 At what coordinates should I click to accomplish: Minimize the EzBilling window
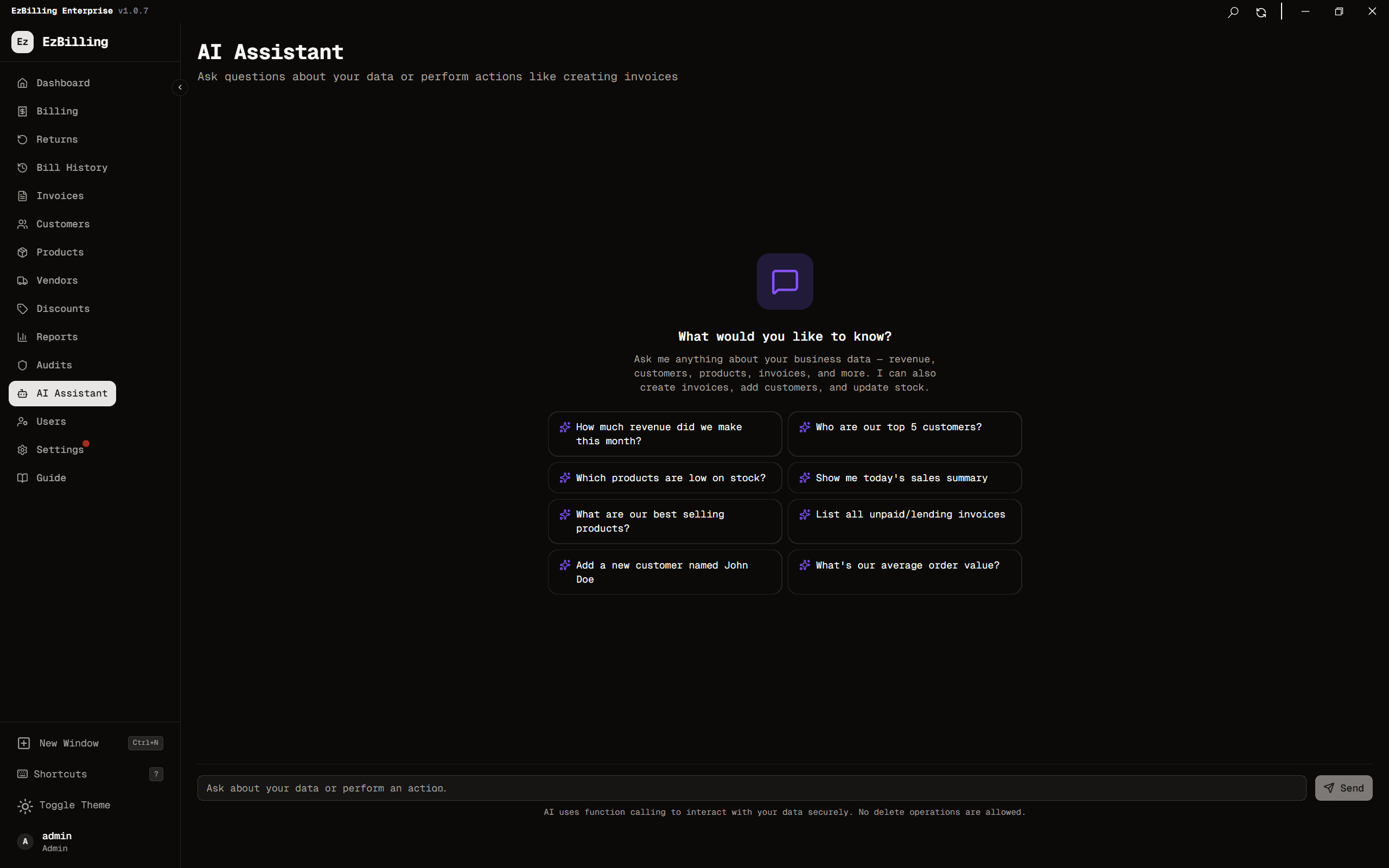pyautogui.click(x=1305, y=11)
